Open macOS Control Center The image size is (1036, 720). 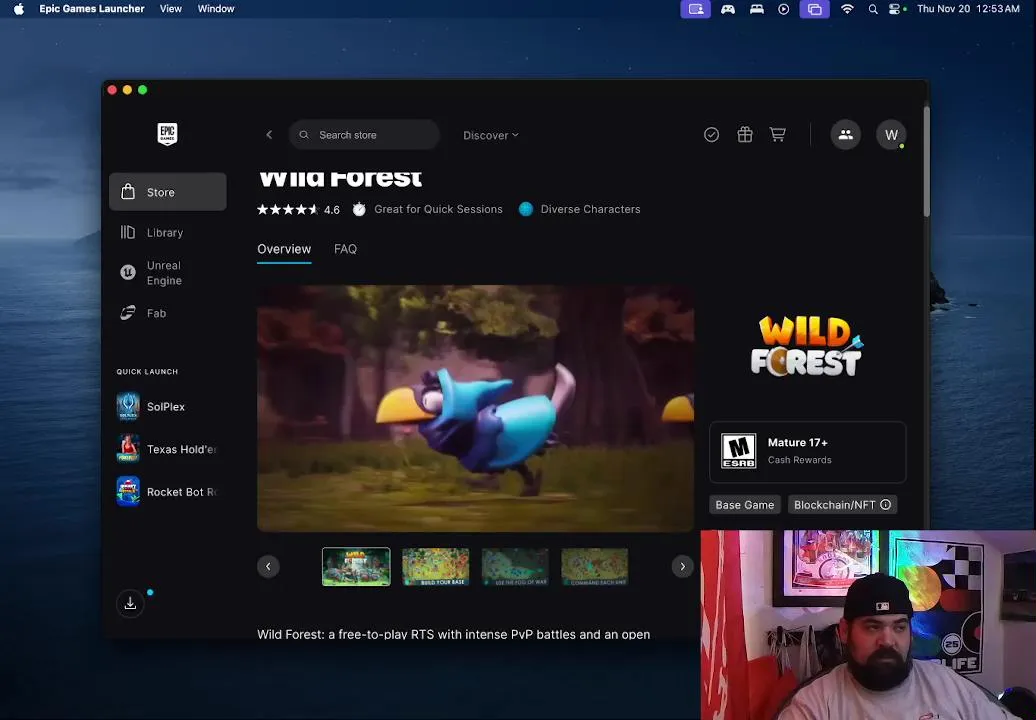pos(897,9)
